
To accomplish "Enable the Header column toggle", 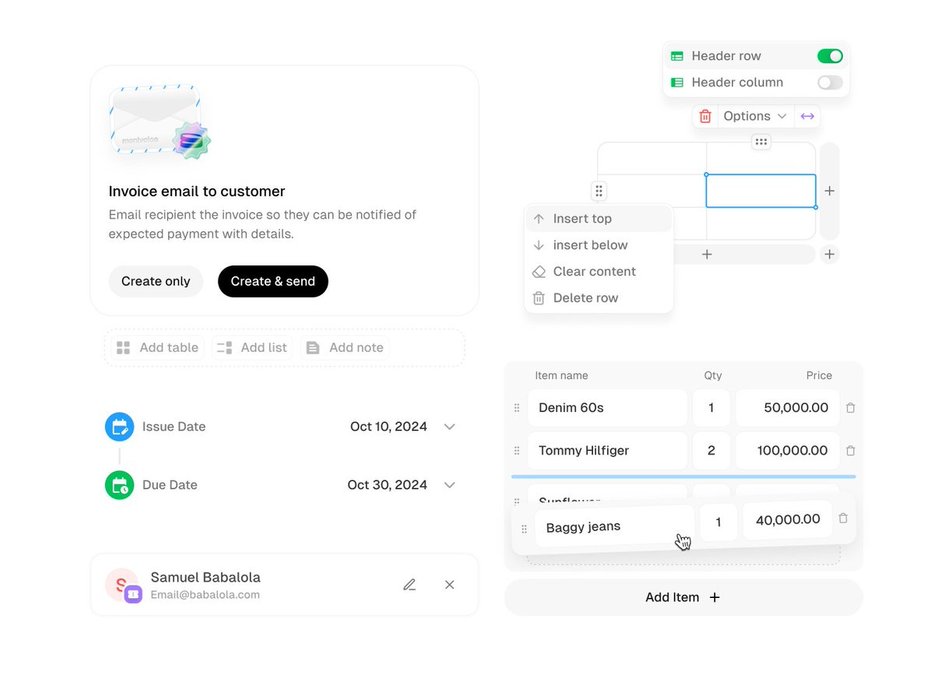I will pyautogui.click(x=830, y=82).
